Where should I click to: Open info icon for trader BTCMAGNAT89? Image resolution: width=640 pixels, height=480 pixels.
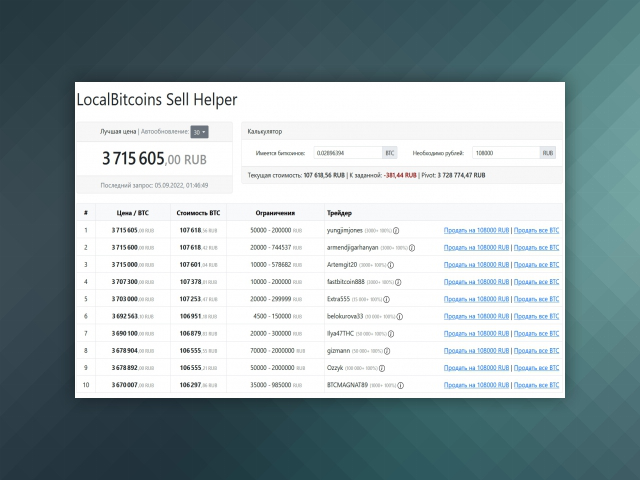pos(400,385)
